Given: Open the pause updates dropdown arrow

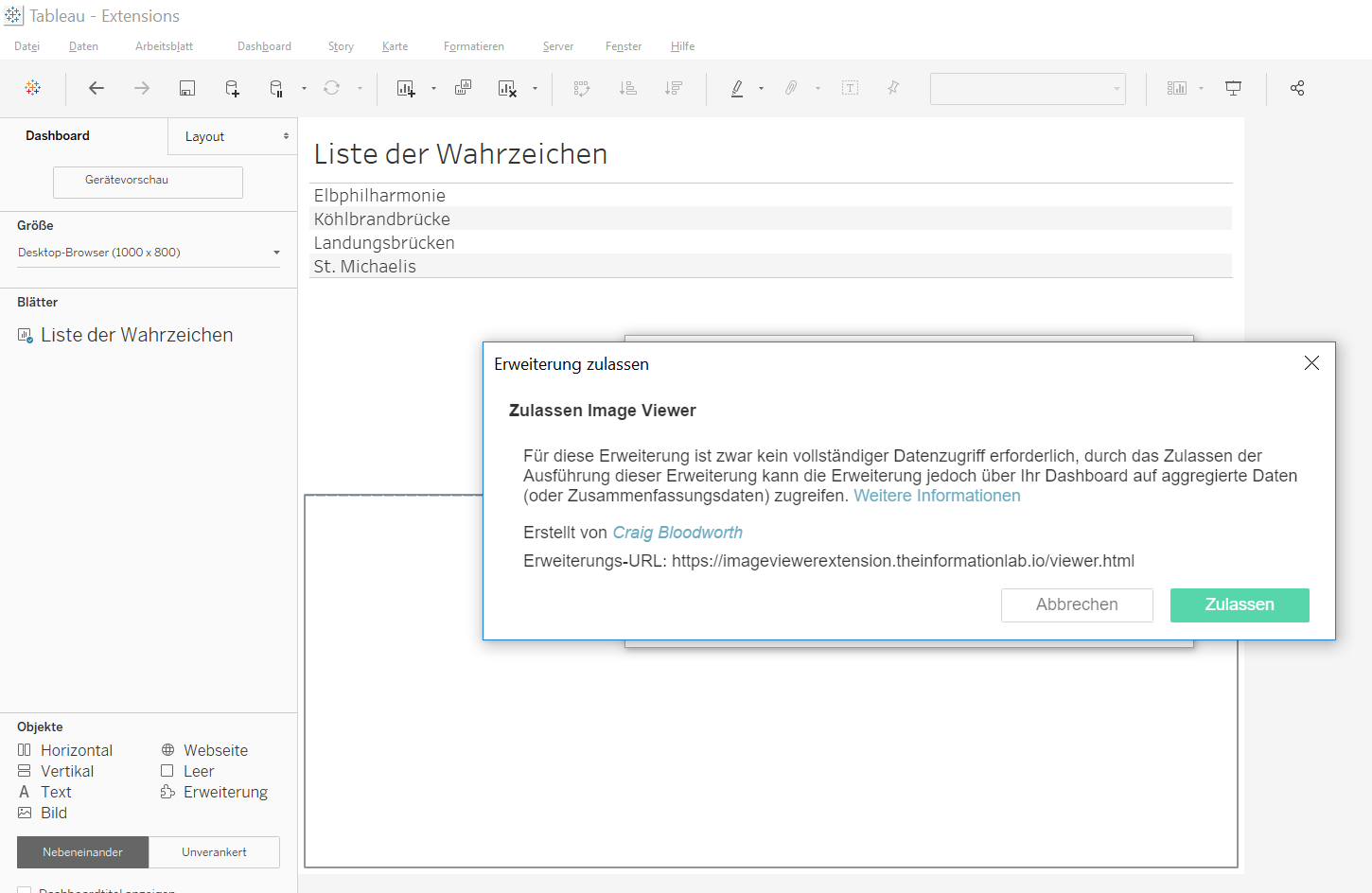Looking at the screenshot, I should click(x=304, y=89).
